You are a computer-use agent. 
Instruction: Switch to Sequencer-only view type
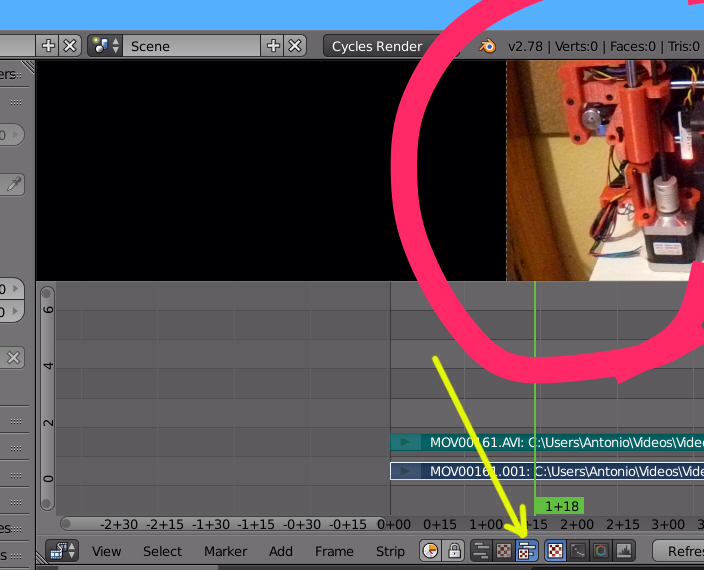481,551
